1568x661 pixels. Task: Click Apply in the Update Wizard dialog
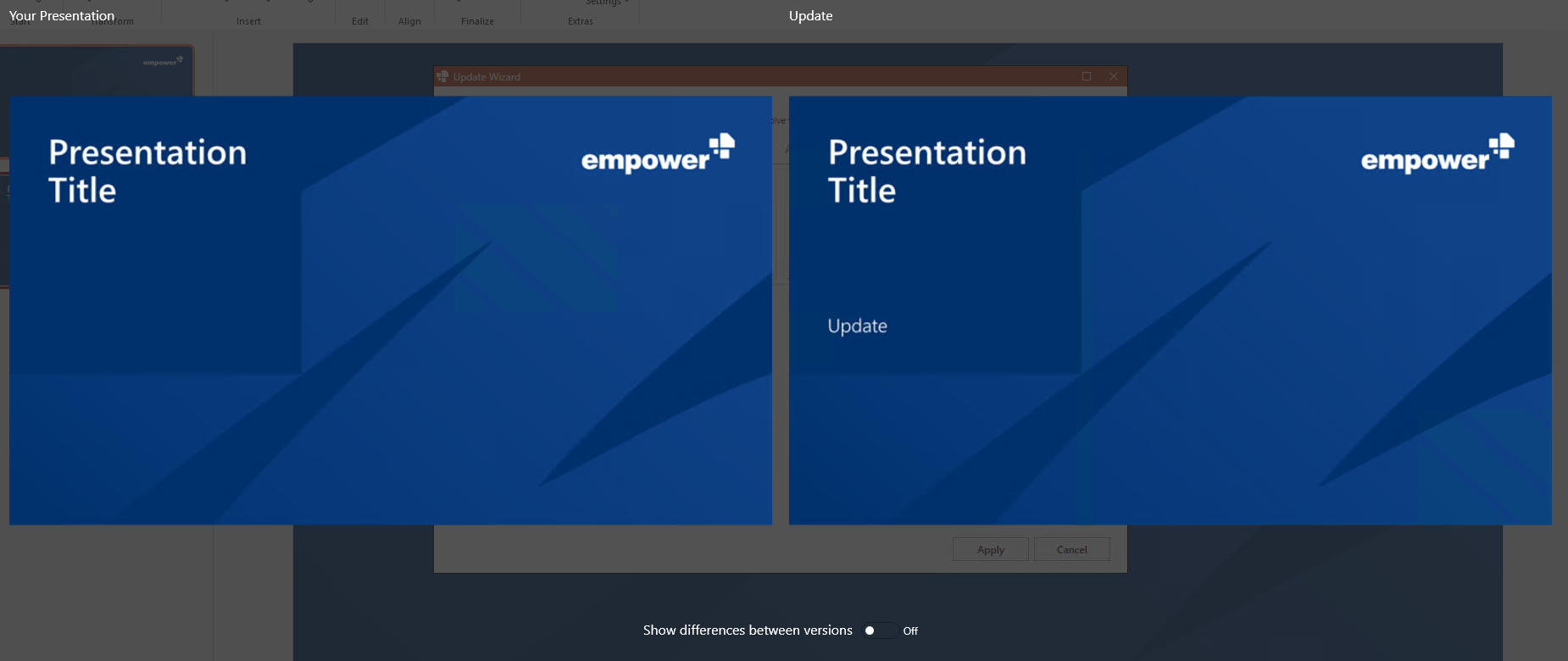click(x=991, y=549)
